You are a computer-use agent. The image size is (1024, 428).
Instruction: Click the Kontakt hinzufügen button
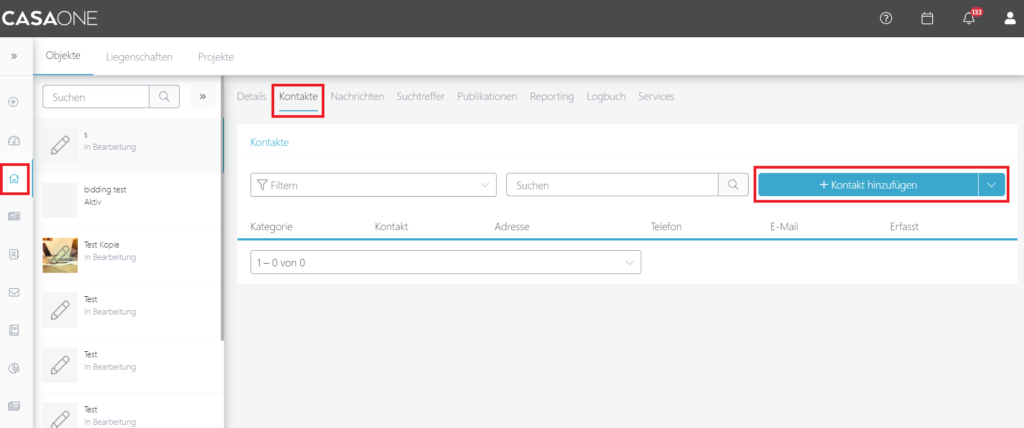tap(867, 185)
